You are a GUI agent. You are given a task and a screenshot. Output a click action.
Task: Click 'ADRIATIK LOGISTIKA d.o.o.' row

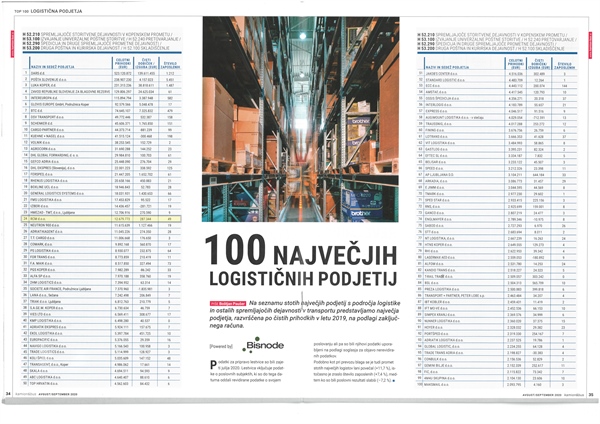pos(497,340)
